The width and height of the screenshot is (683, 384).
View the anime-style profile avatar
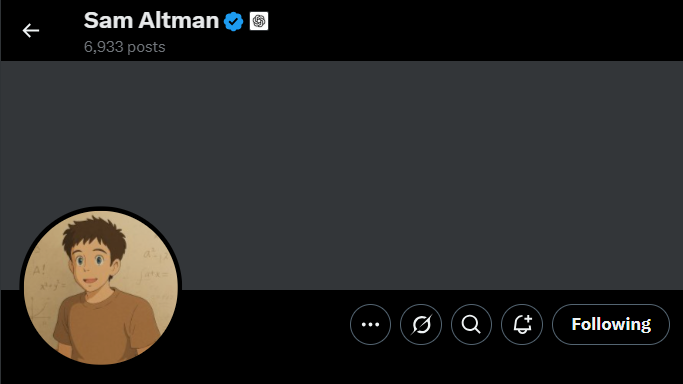pyautogui.click(x=101, y=287)
